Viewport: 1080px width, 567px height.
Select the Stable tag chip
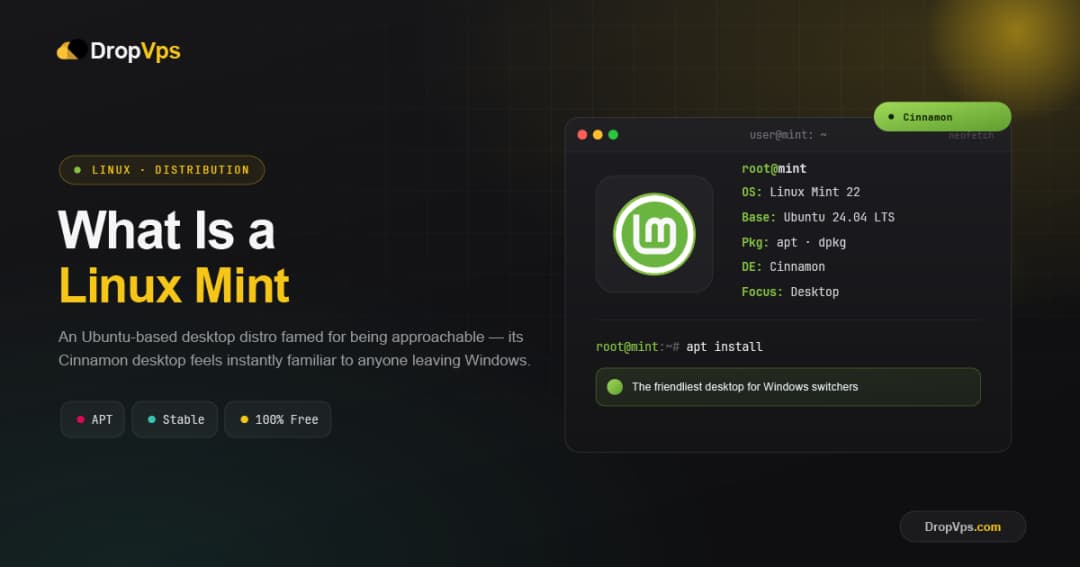pyautogui.click(x=175, y=420)
